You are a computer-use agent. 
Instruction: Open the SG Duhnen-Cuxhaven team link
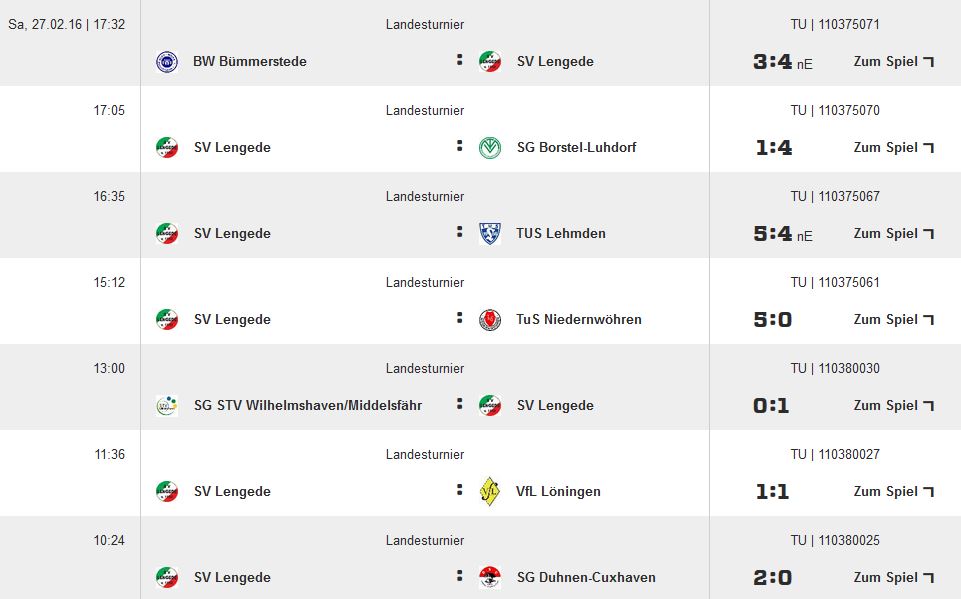pyautogui.click(x=584, y=578)
